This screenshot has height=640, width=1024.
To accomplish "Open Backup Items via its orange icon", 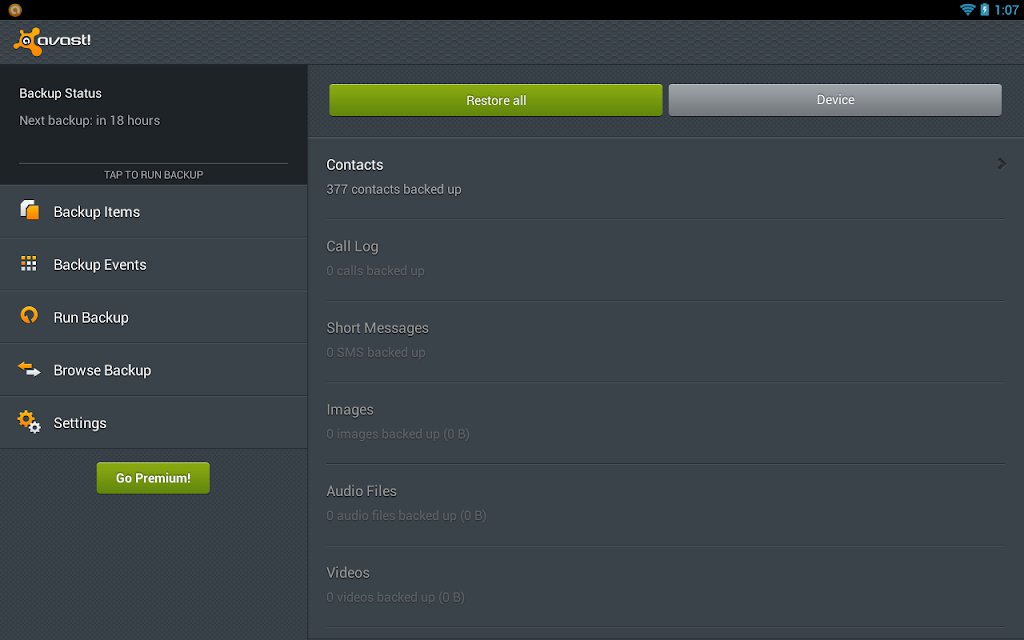I will 29,210.
